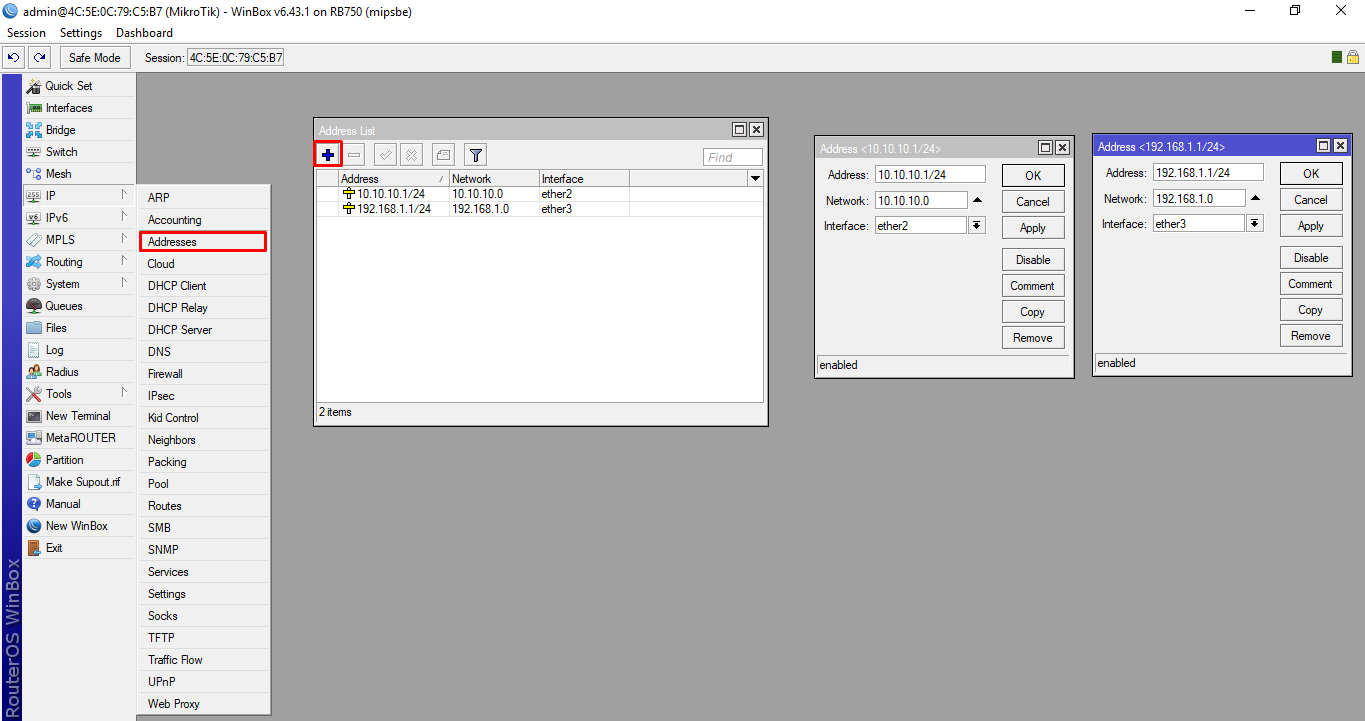The width and height of the screenshot is (1365, 721).
Task: Open New WinBox
Action: coord(79,526)
